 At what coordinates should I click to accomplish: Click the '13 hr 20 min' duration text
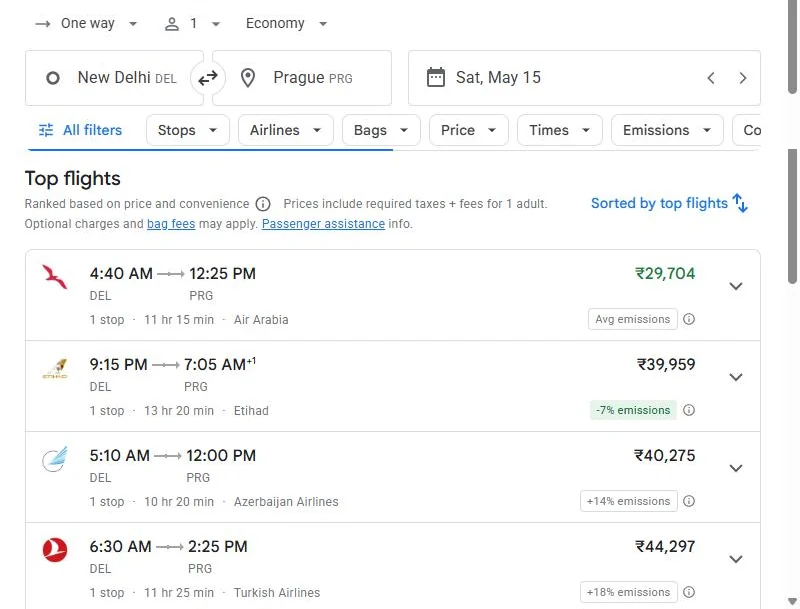(179, 411)
